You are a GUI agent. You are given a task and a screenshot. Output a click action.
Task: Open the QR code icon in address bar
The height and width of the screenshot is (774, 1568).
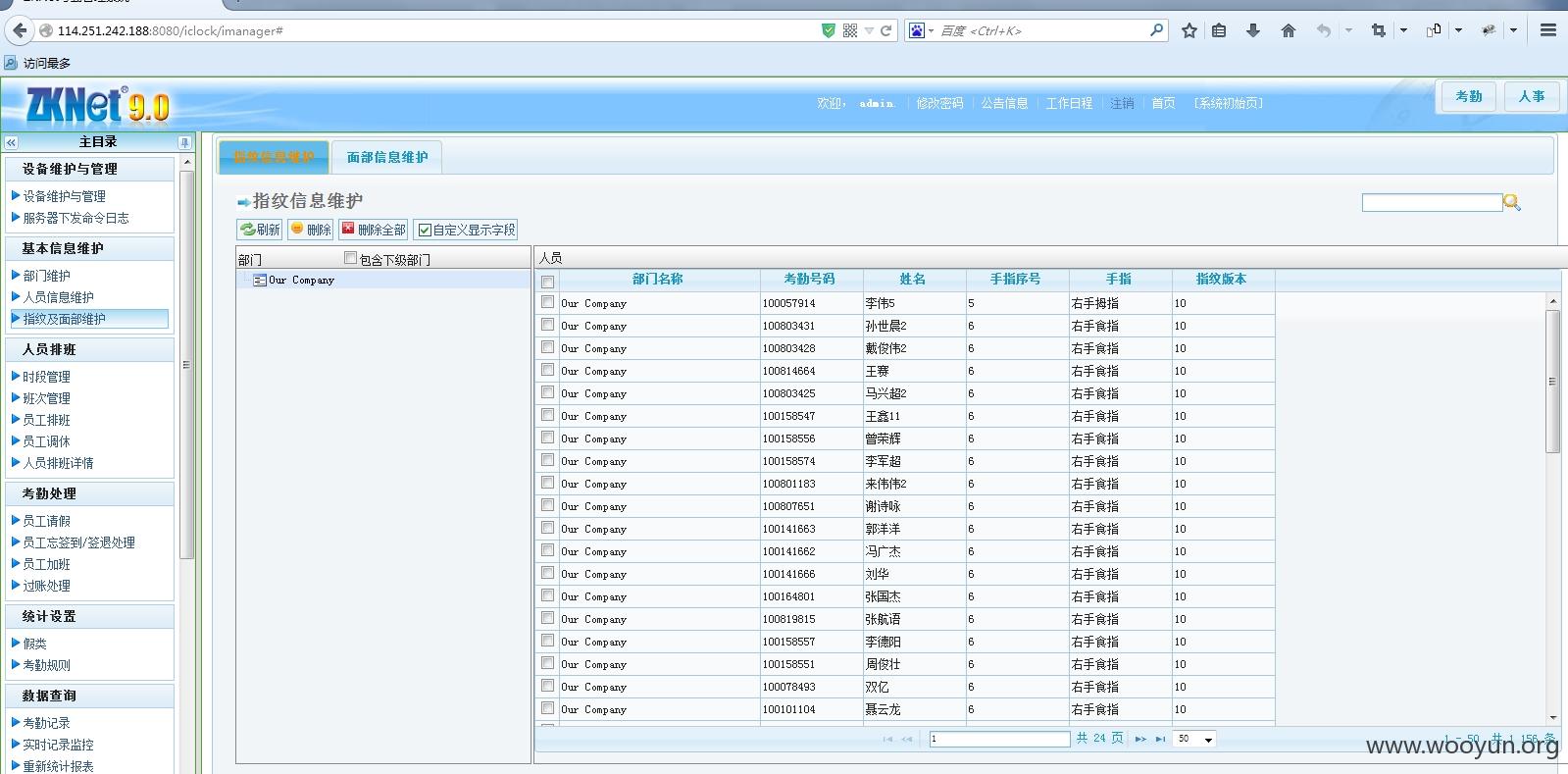pos(850,30)
